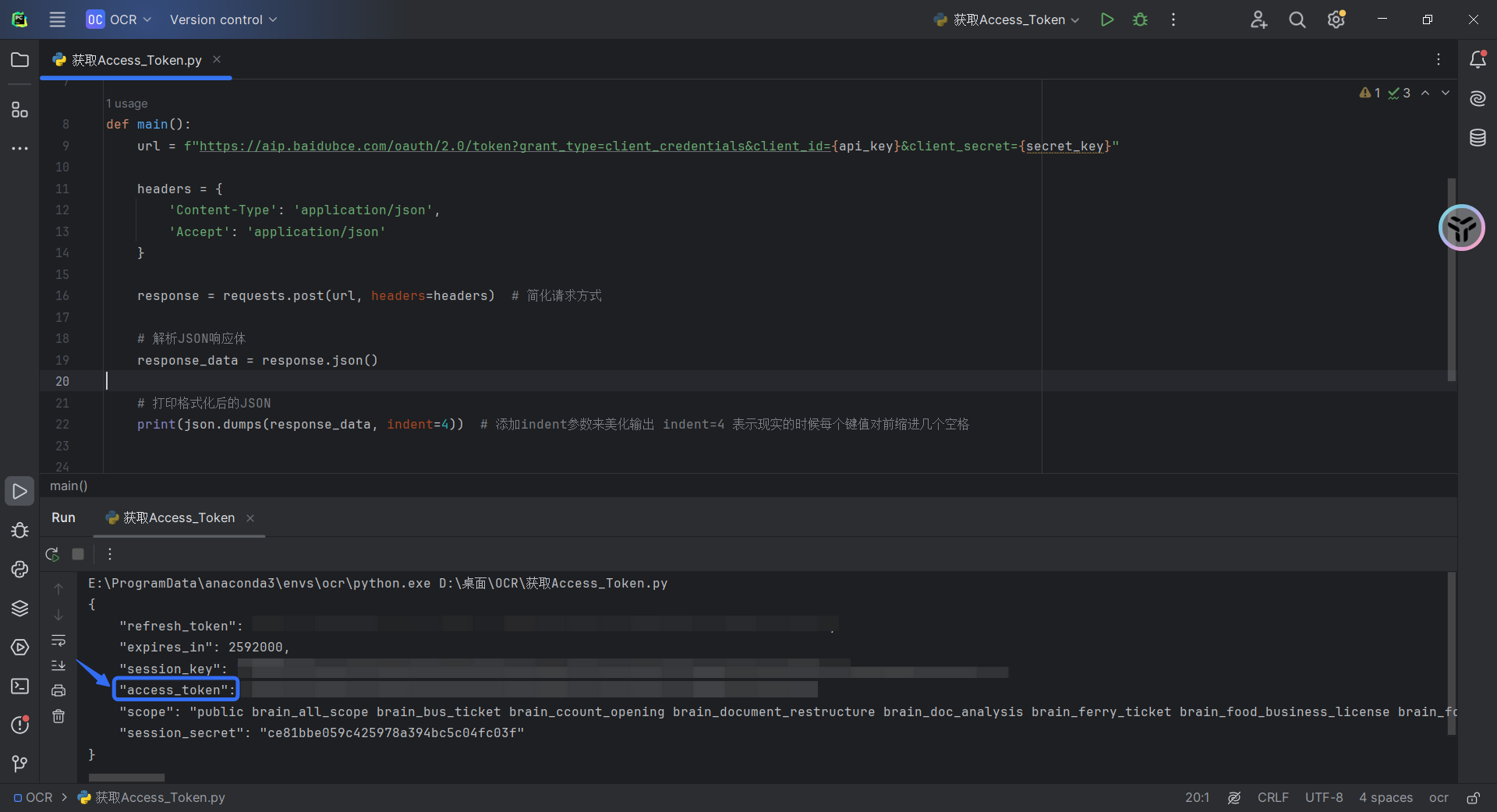1497x812 pixels.
Task: Open Notifications bell icon
Action: [x=1478, y=59]
